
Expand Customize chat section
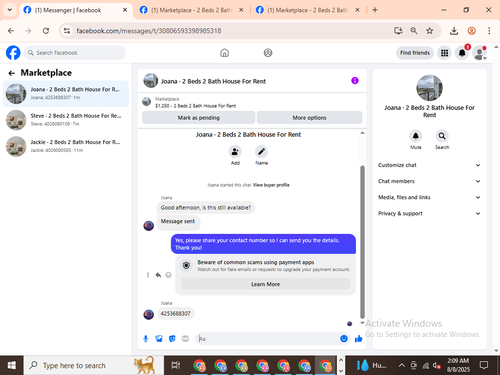click(429, 165)
